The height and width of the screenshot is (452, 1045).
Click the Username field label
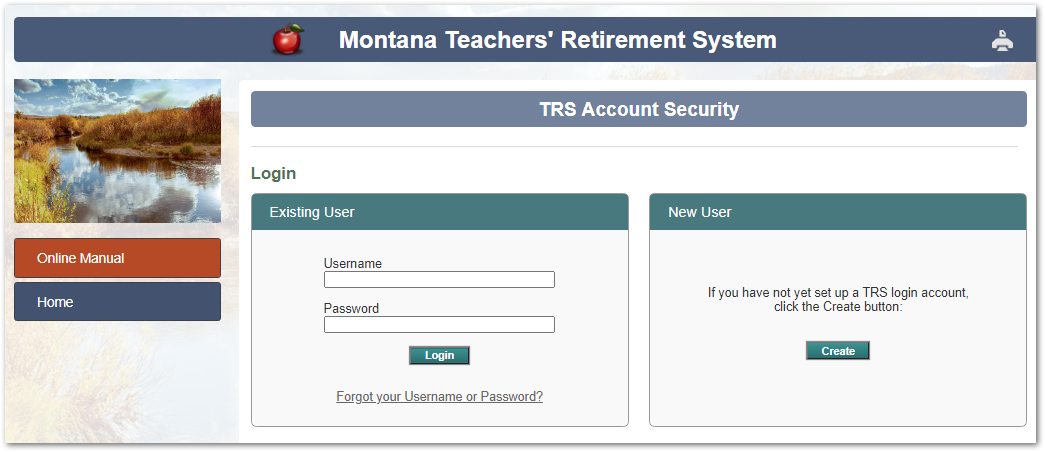pyautogui.click(x=352, y=264)
